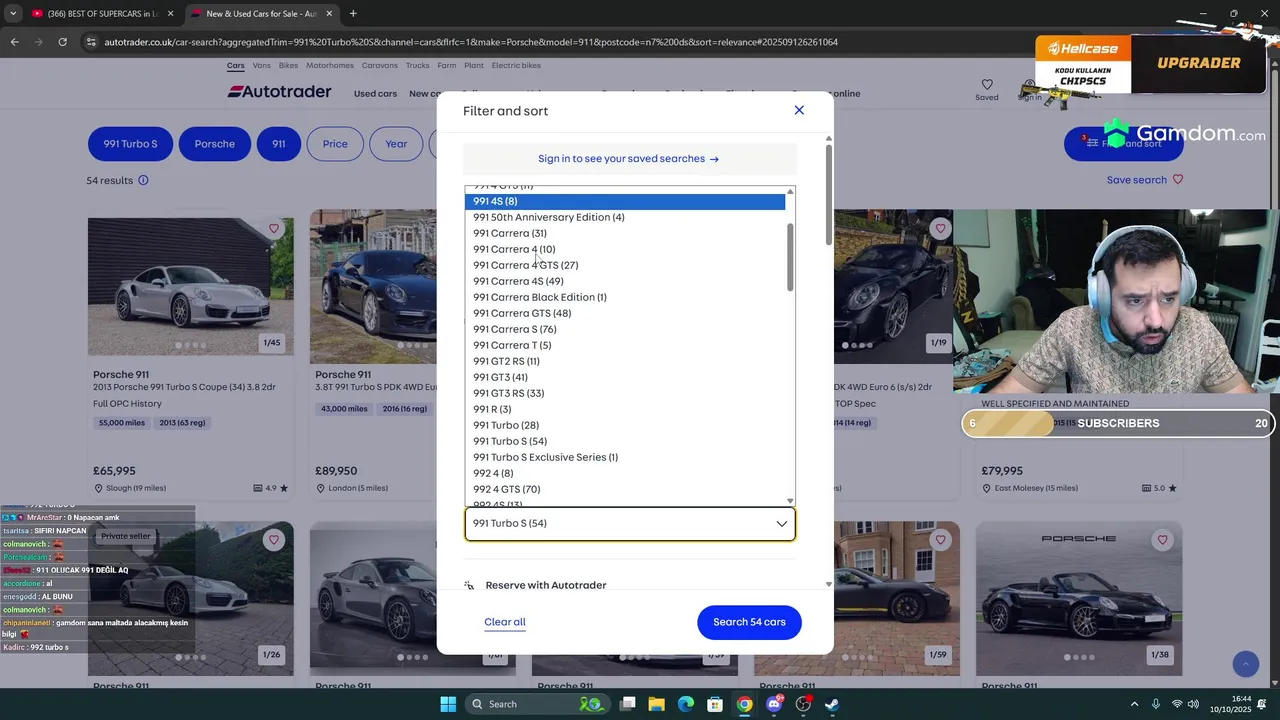Open the silver 2013 Porsche 911 thumbnail
This screenshot has width=1280, height=720.
pyautogui.click(x=190, y=286)
